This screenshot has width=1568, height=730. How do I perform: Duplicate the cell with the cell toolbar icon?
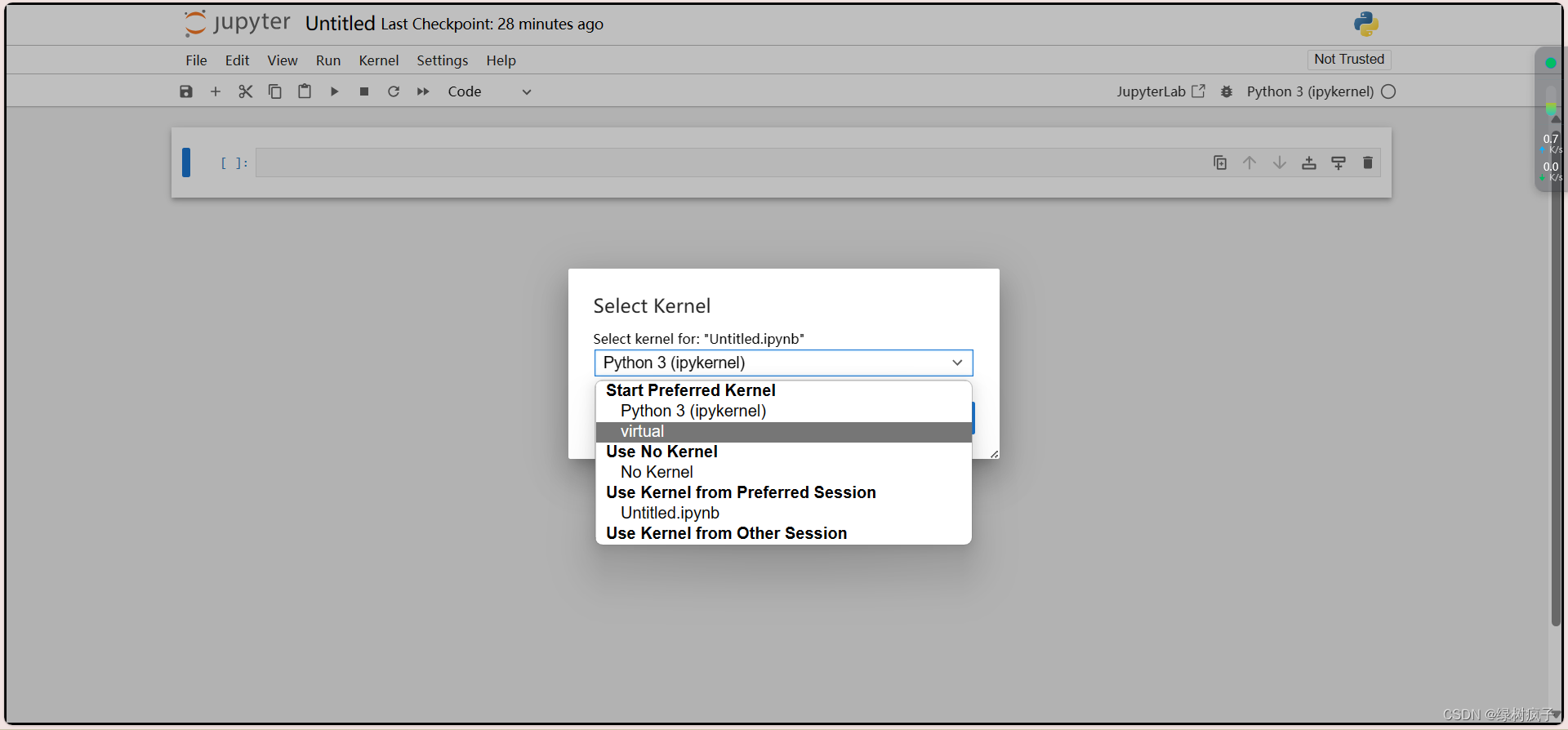pos(1220,162)
